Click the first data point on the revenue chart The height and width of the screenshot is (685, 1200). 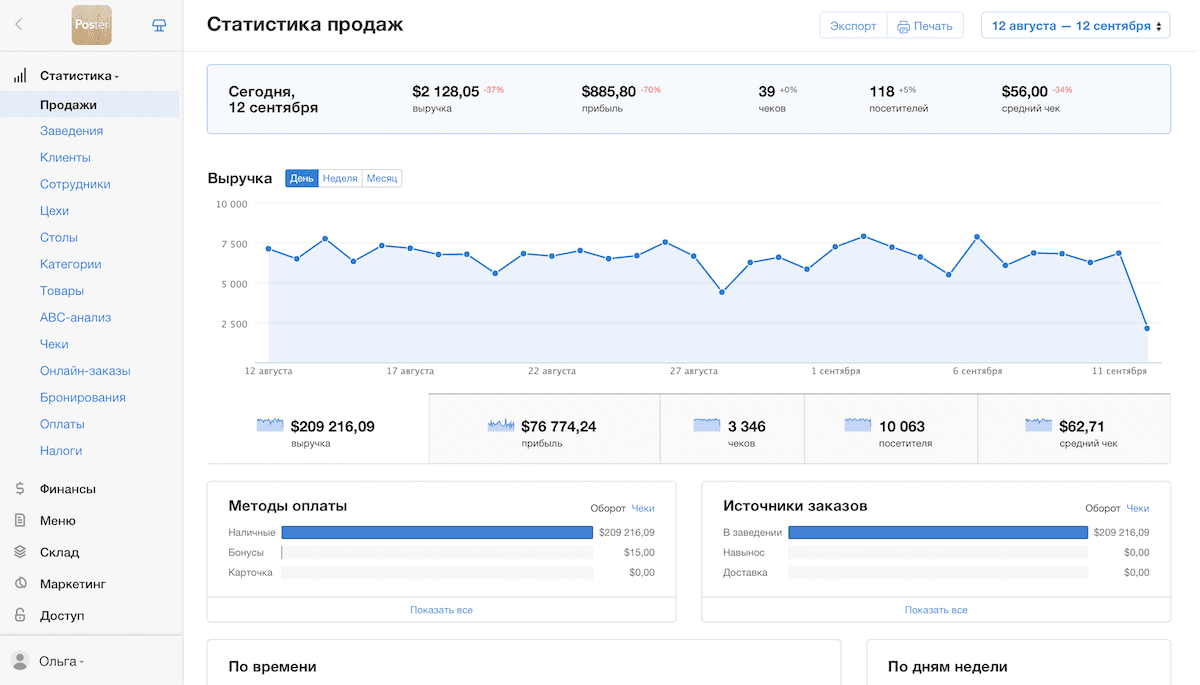[268, 249]
